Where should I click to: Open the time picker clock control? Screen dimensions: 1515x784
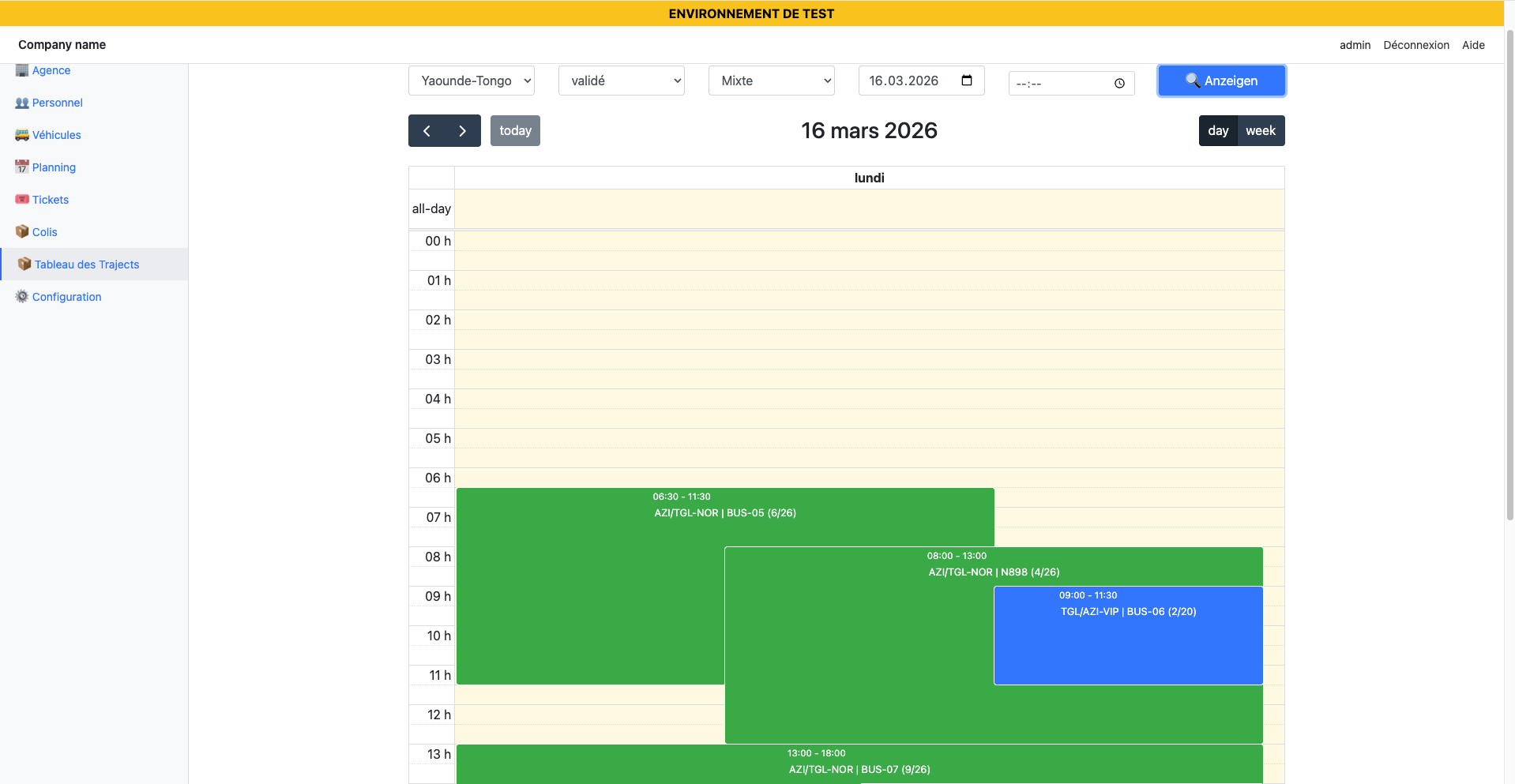coord(1119,83)
